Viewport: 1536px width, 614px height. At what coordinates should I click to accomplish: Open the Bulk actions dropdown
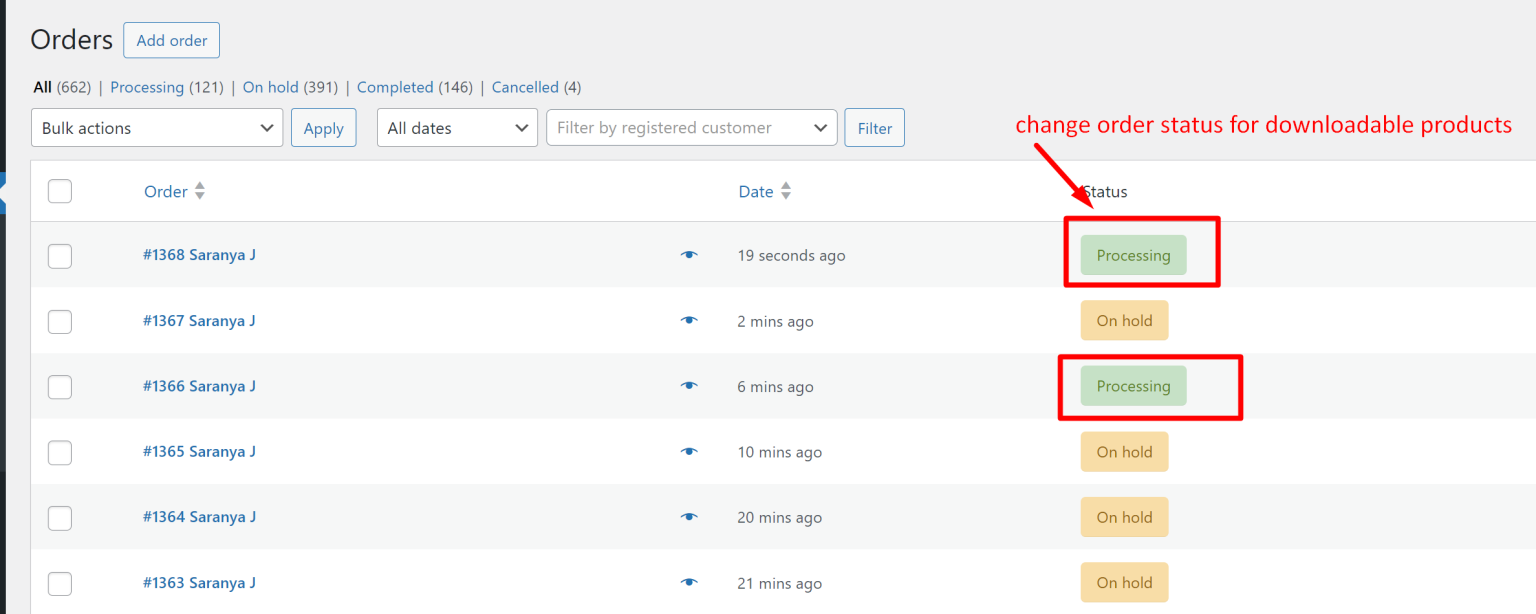pyautogui.click(x=156, y=127)
